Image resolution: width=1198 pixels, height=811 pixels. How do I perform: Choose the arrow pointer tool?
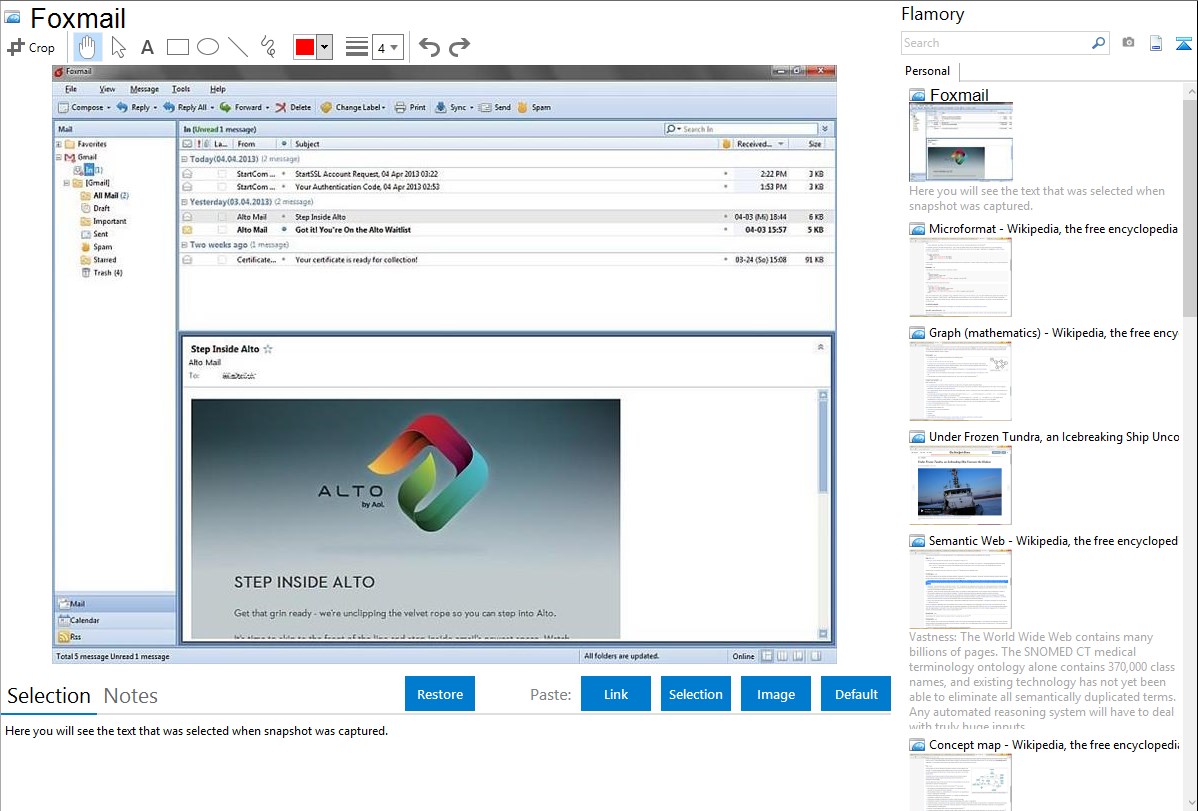click(x=118, y=47)
